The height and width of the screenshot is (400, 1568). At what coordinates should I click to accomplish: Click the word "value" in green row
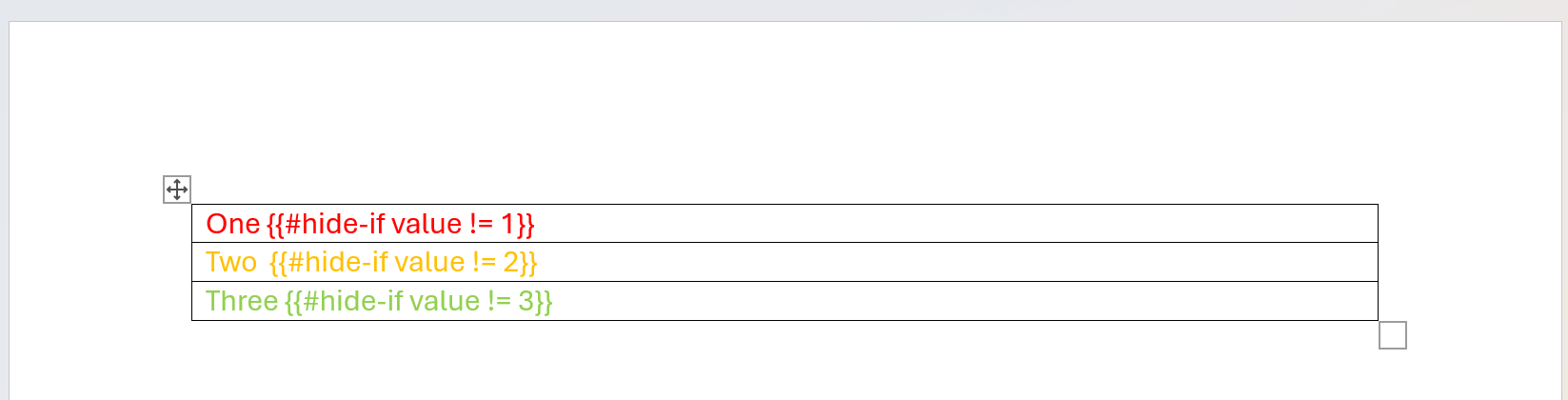(445, 301)
